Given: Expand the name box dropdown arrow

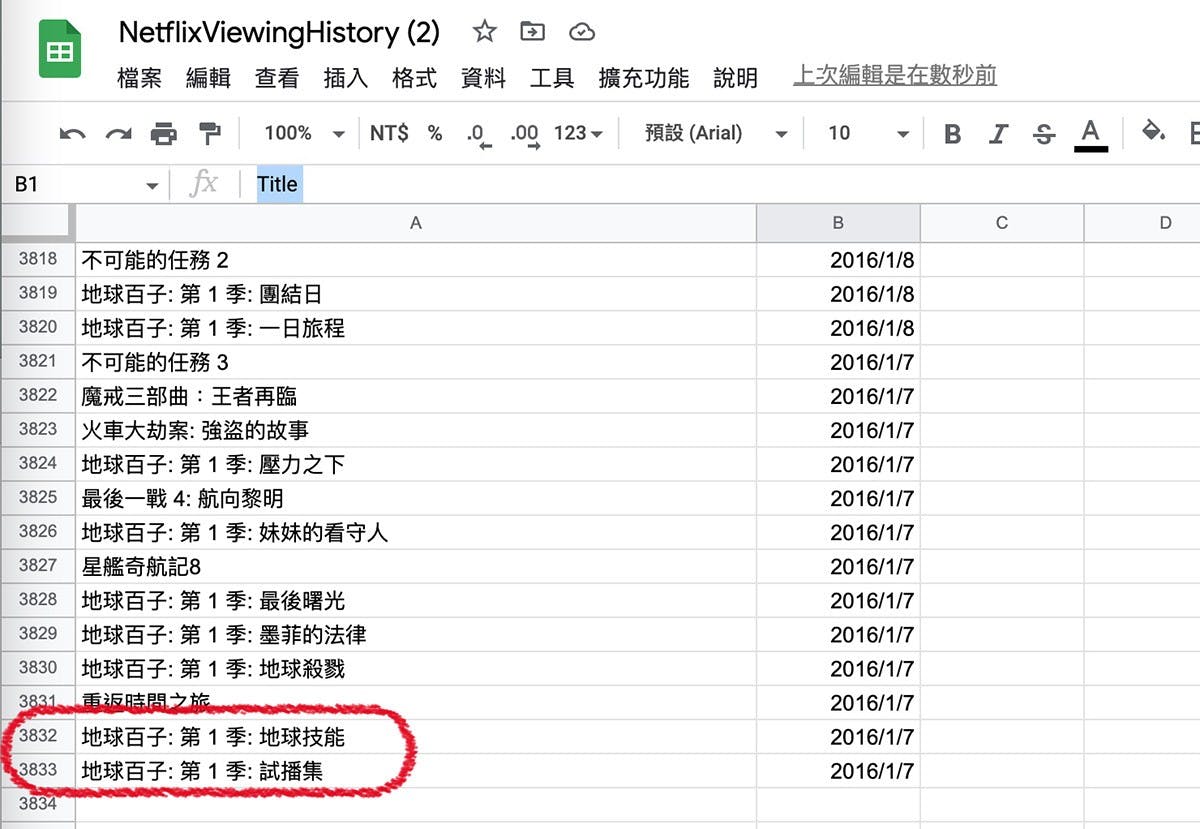Looking at the screenshot, I should click(152, 186).
